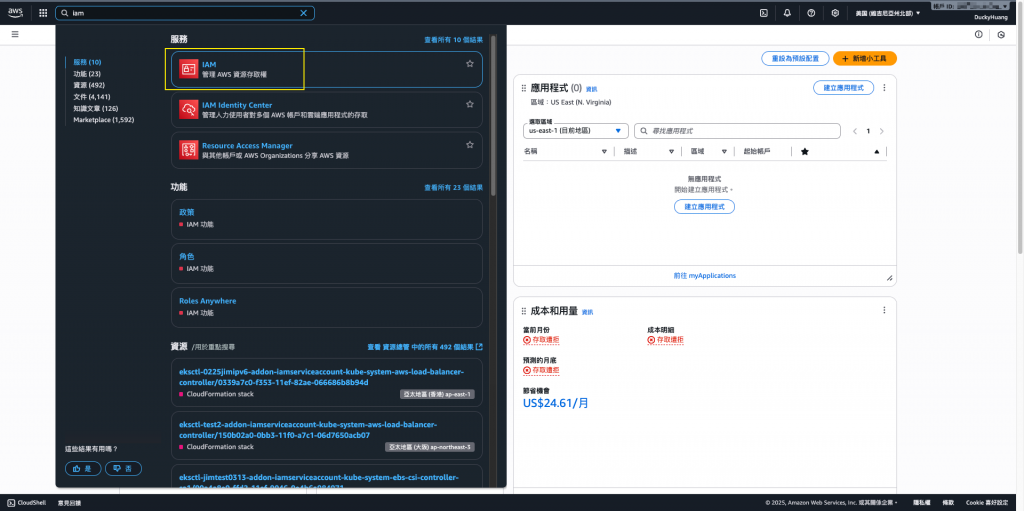This screenshot has width=1024, height=511.
Task: Click the external link icon beside 資源總管 results
Action: point(480,346)
